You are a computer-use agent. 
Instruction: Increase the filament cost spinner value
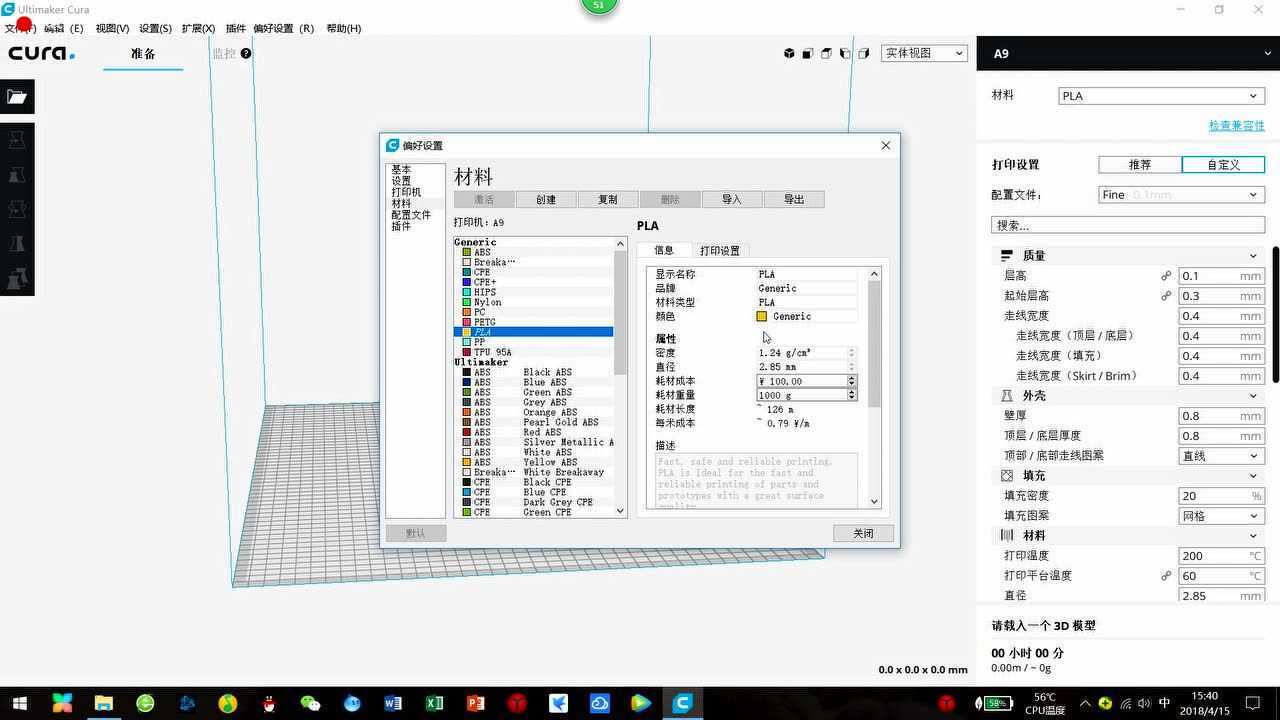point(852,378)
